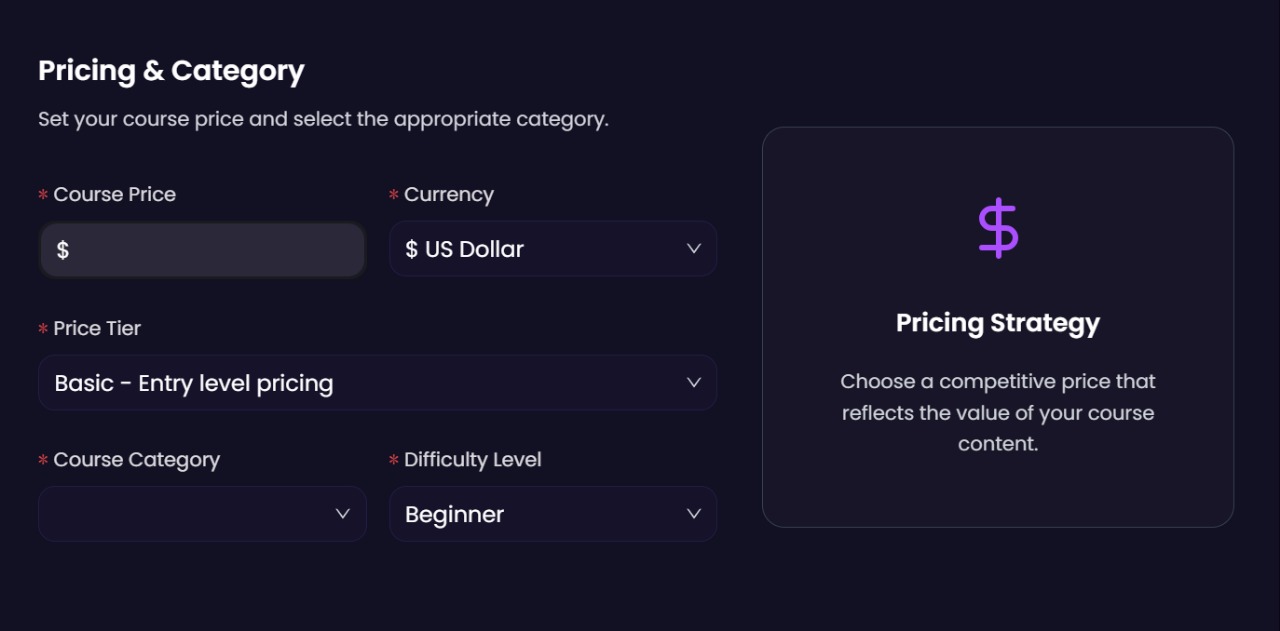Click the 'Course Category' field label
The width and height of the screenshot is (1280, 631).
136,460
